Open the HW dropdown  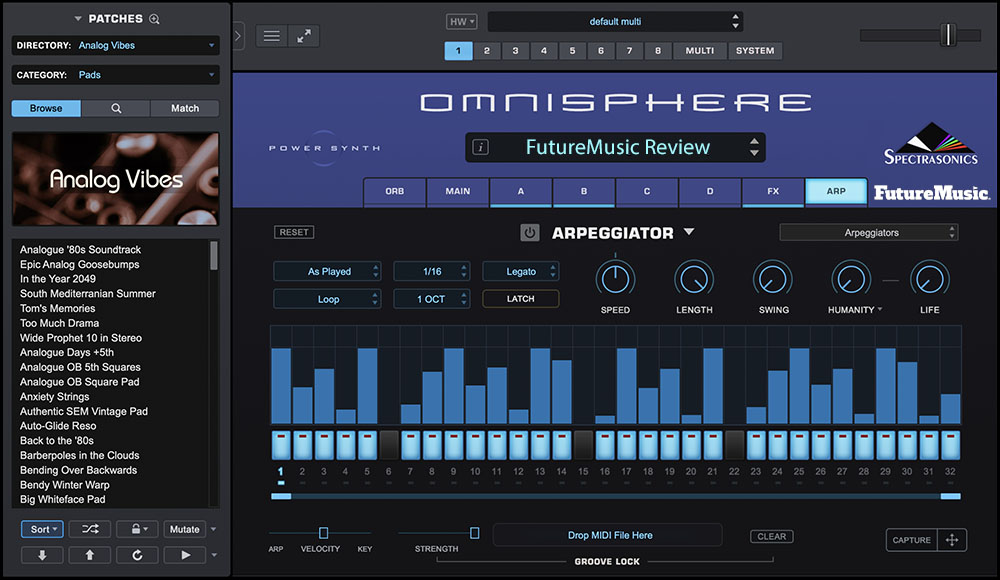461,22
